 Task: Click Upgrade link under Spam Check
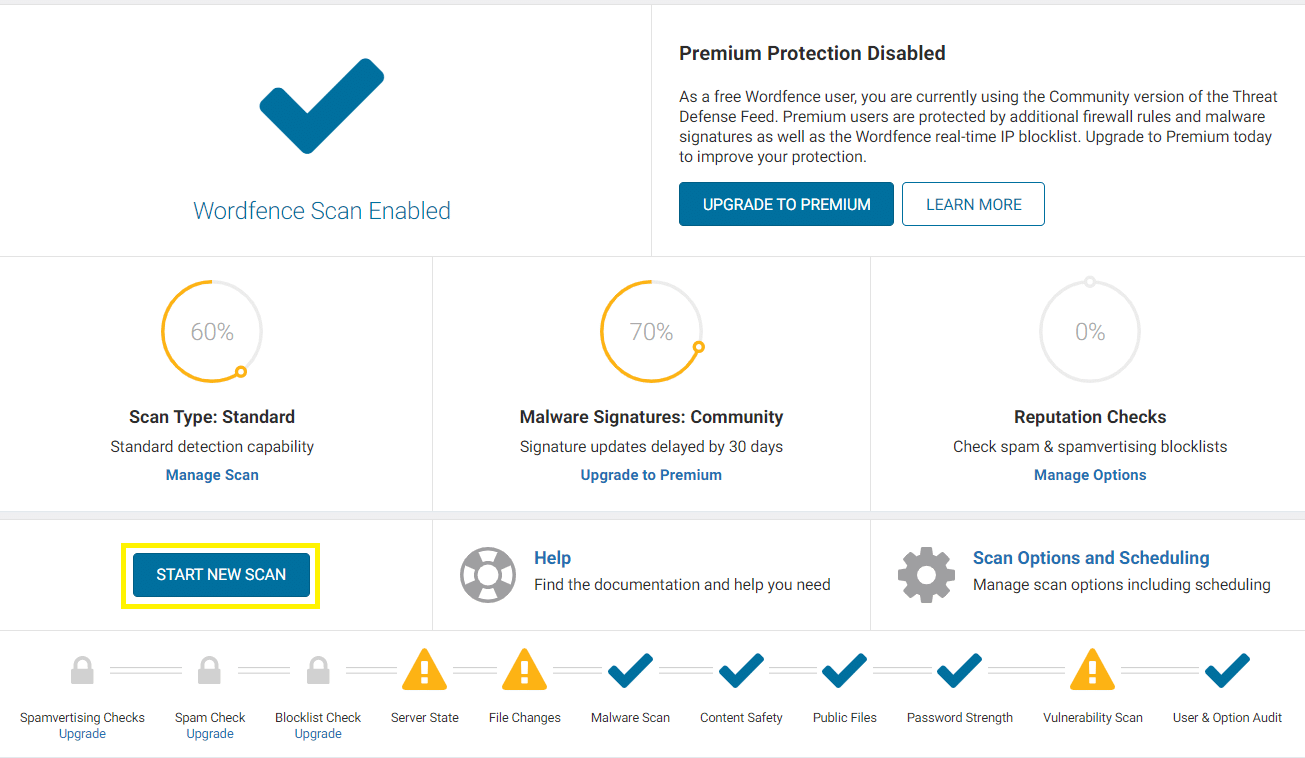click(210, 734)
